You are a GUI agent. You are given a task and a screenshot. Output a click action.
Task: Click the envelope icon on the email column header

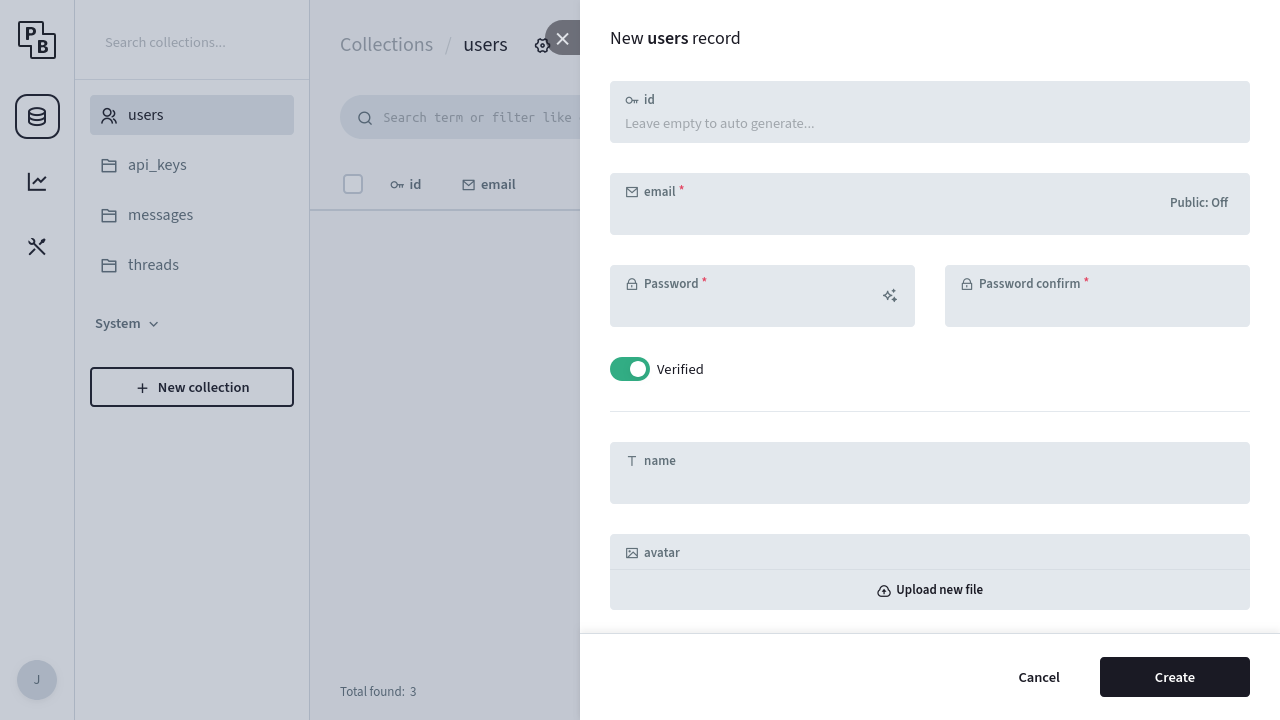coord(467,184)
